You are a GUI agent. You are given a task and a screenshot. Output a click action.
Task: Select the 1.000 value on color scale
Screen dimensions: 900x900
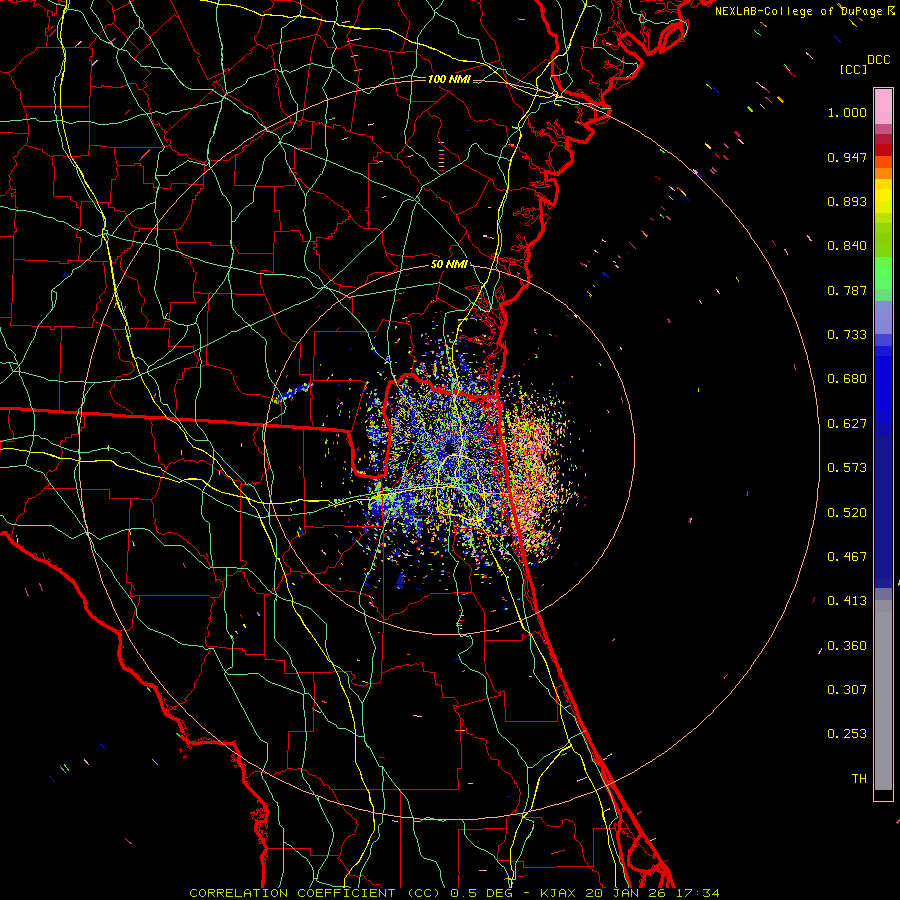tap(847, 112)
